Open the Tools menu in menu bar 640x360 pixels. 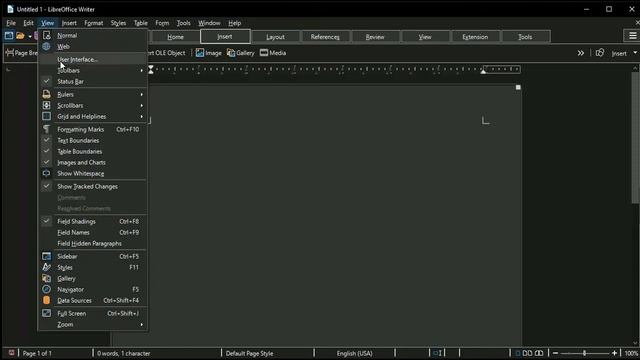point(183,23)
